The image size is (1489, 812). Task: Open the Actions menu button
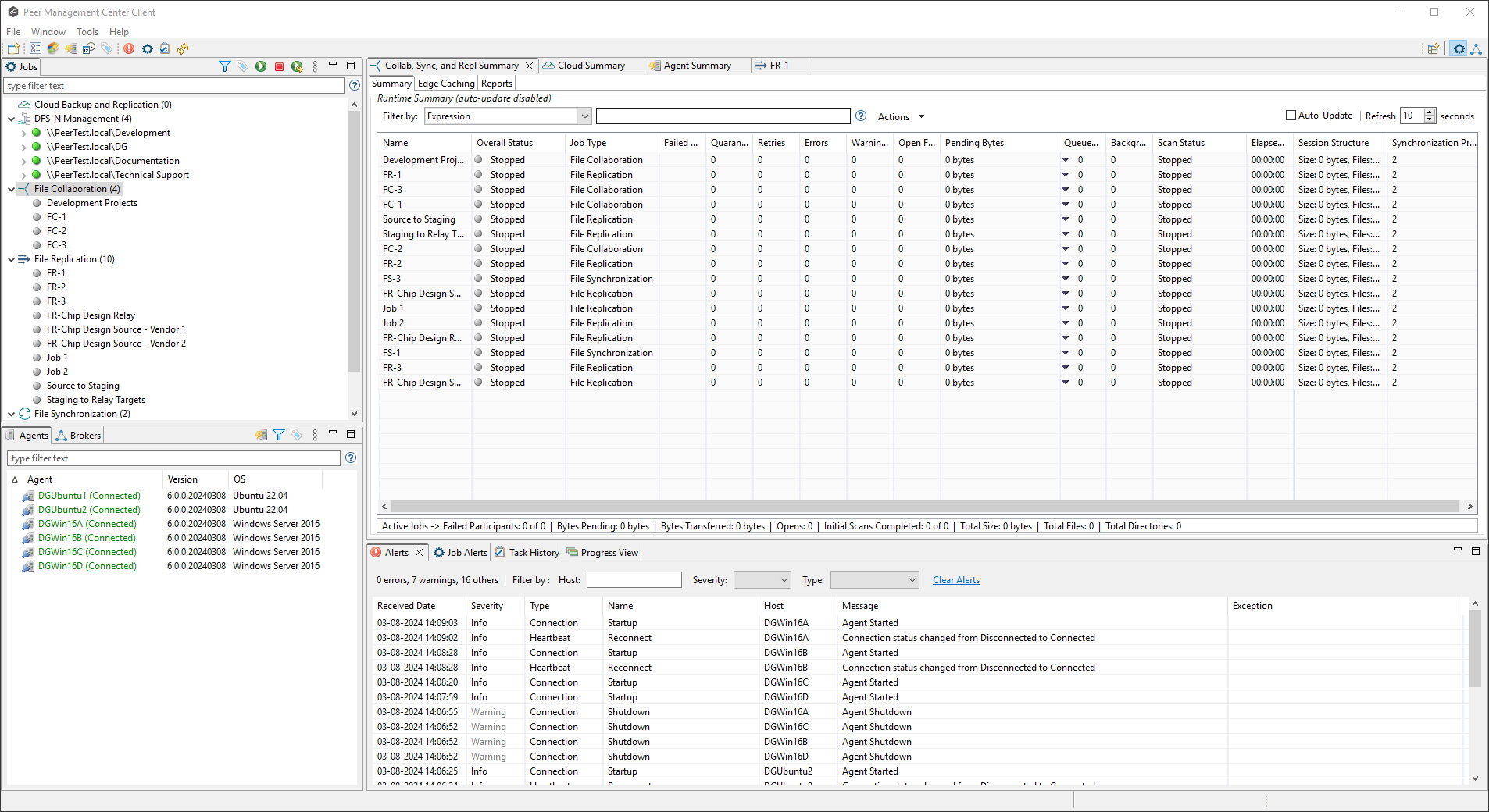(901, 117)
